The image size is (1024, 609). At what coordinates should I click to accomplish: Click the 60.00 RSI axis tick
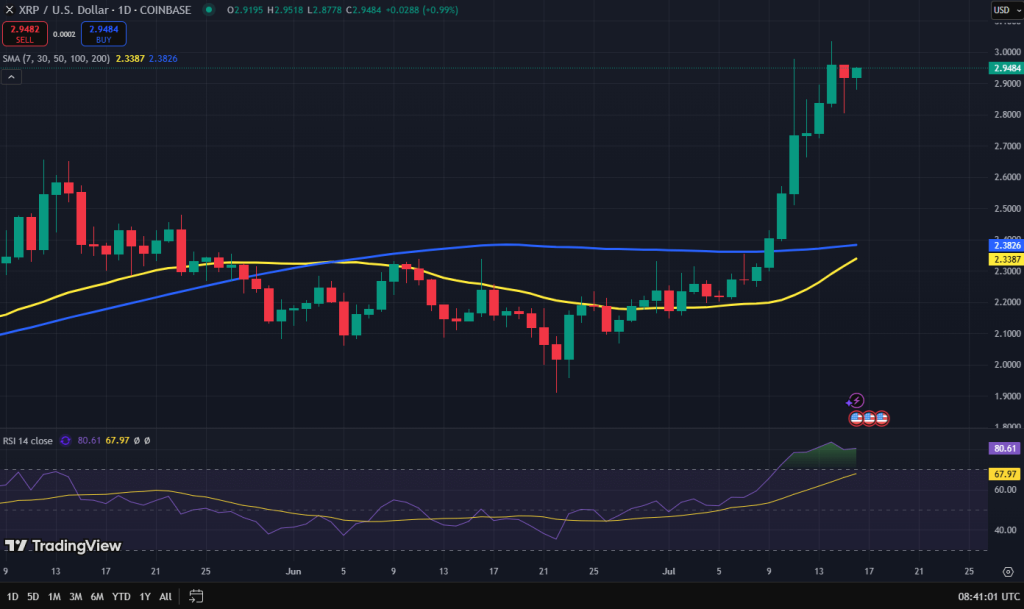(1005, 490)
